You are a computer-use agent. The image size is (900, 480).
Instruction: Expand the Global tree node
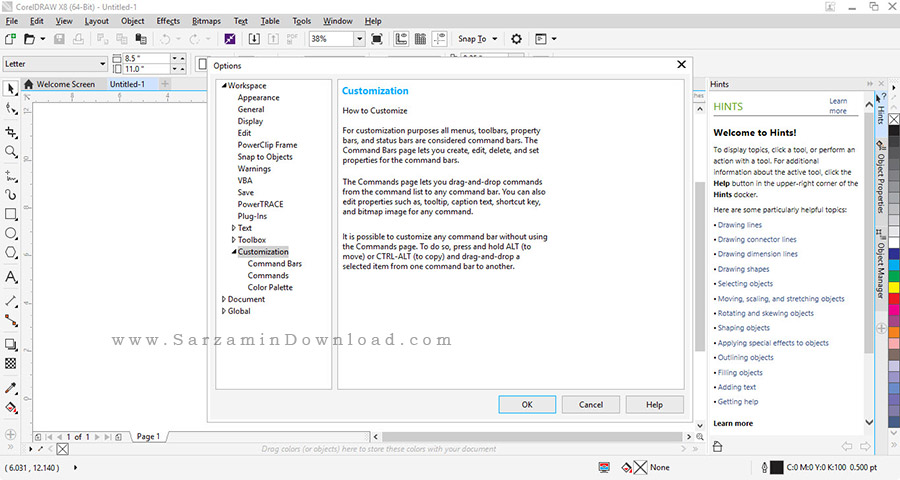[224, 311]
